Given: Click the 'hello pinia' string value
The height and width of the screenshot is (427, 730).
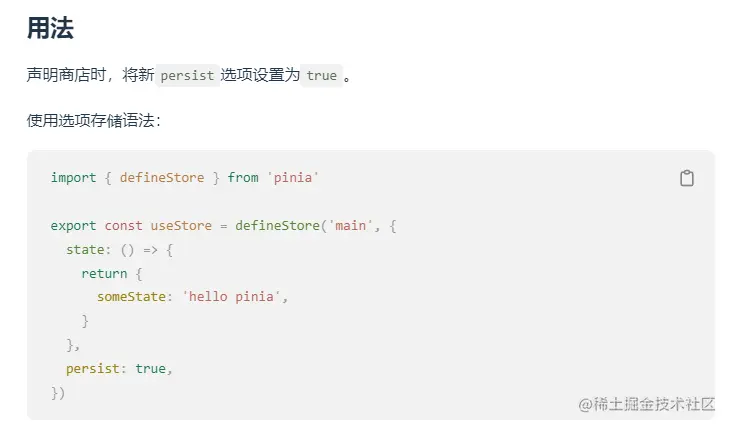Looking at the screenshot, I should click(x=234, y=297).
